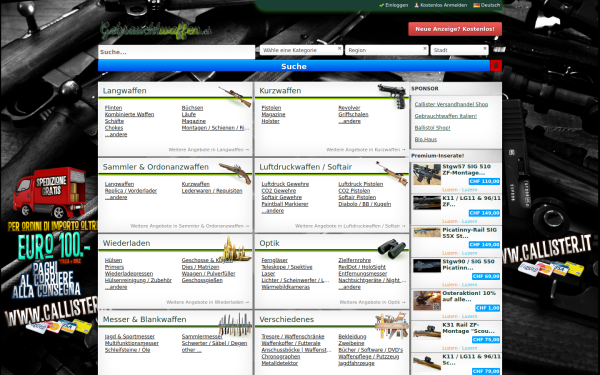Open the Zielfernrohre link under Optik
The image size is (600, 375).
pos(355,260)
